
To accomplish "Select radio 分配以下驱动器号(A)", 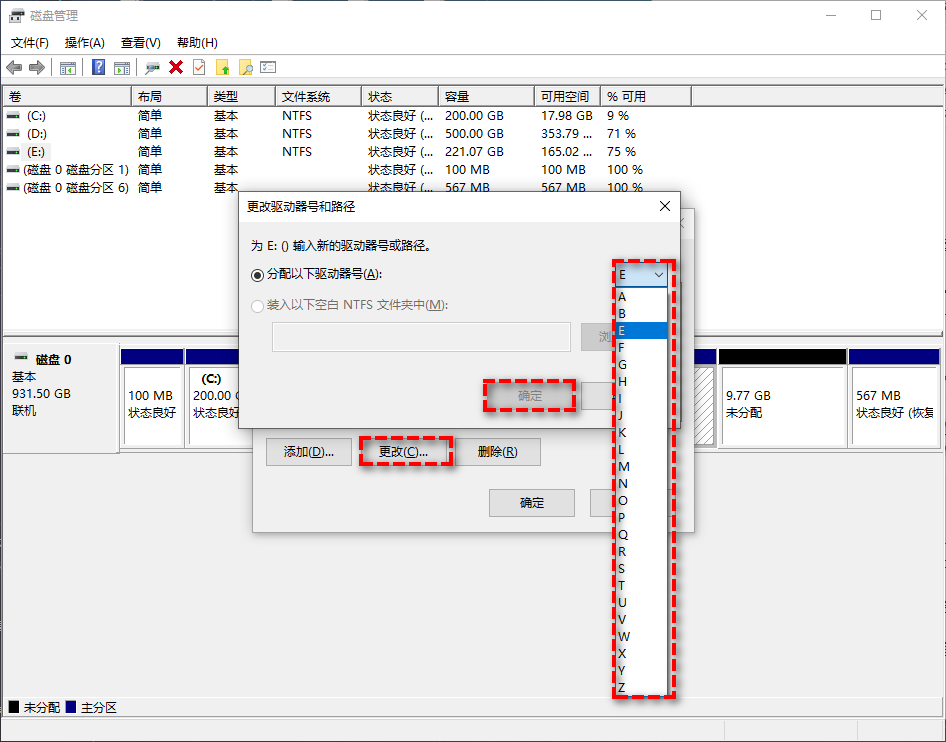I will pos(257,275).
